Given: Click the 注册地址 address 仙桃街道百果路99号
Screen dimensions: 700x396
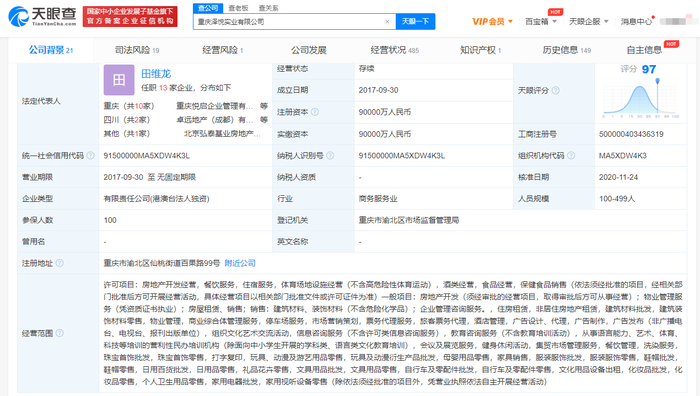Looking at the screenshot, I should 162,263.
